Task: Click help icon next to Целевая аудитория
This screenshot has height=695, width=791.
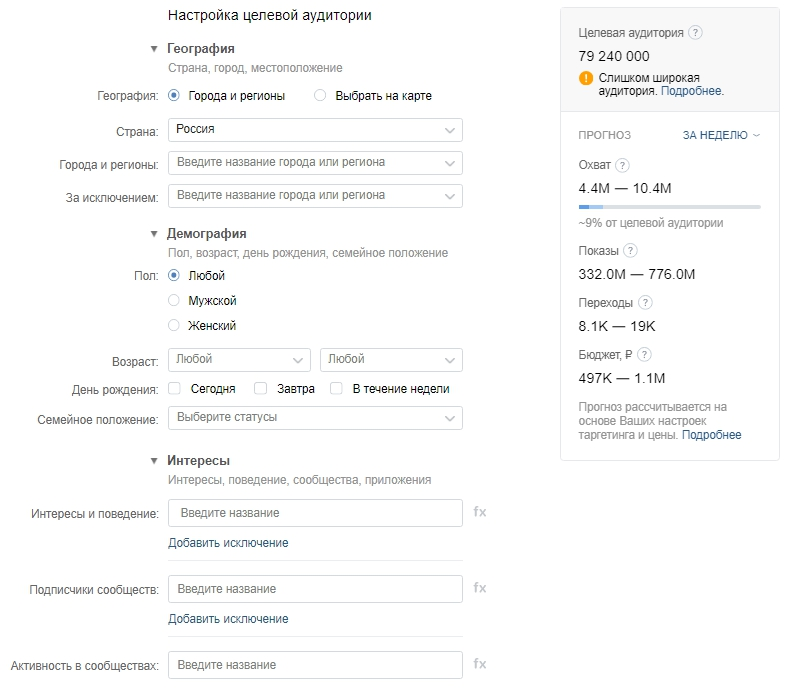Action: (696, 33)
